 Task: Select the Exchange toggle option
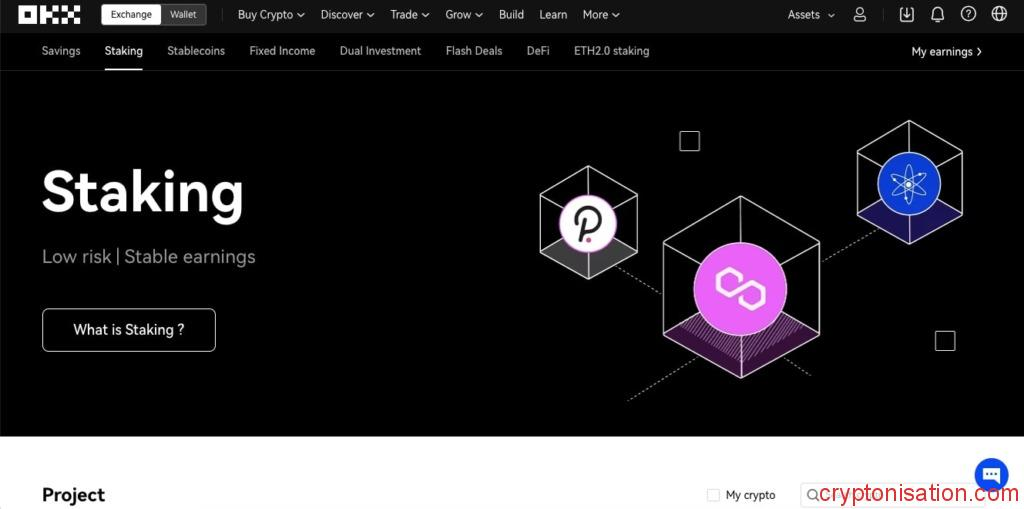(x=131, y=15)
